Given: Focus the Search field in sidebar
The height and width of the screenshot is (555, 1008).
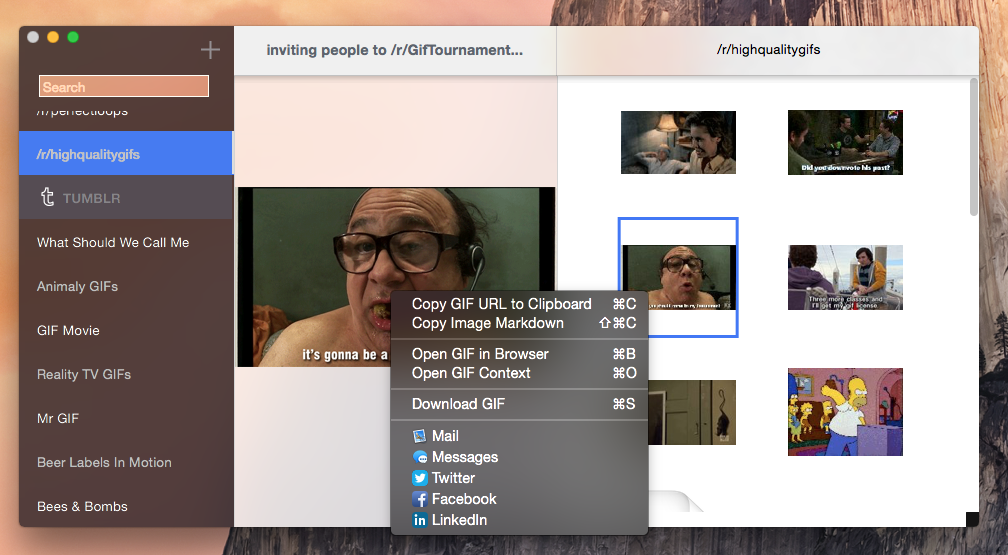Looking at the screenshot, I should tap(124, 86).
